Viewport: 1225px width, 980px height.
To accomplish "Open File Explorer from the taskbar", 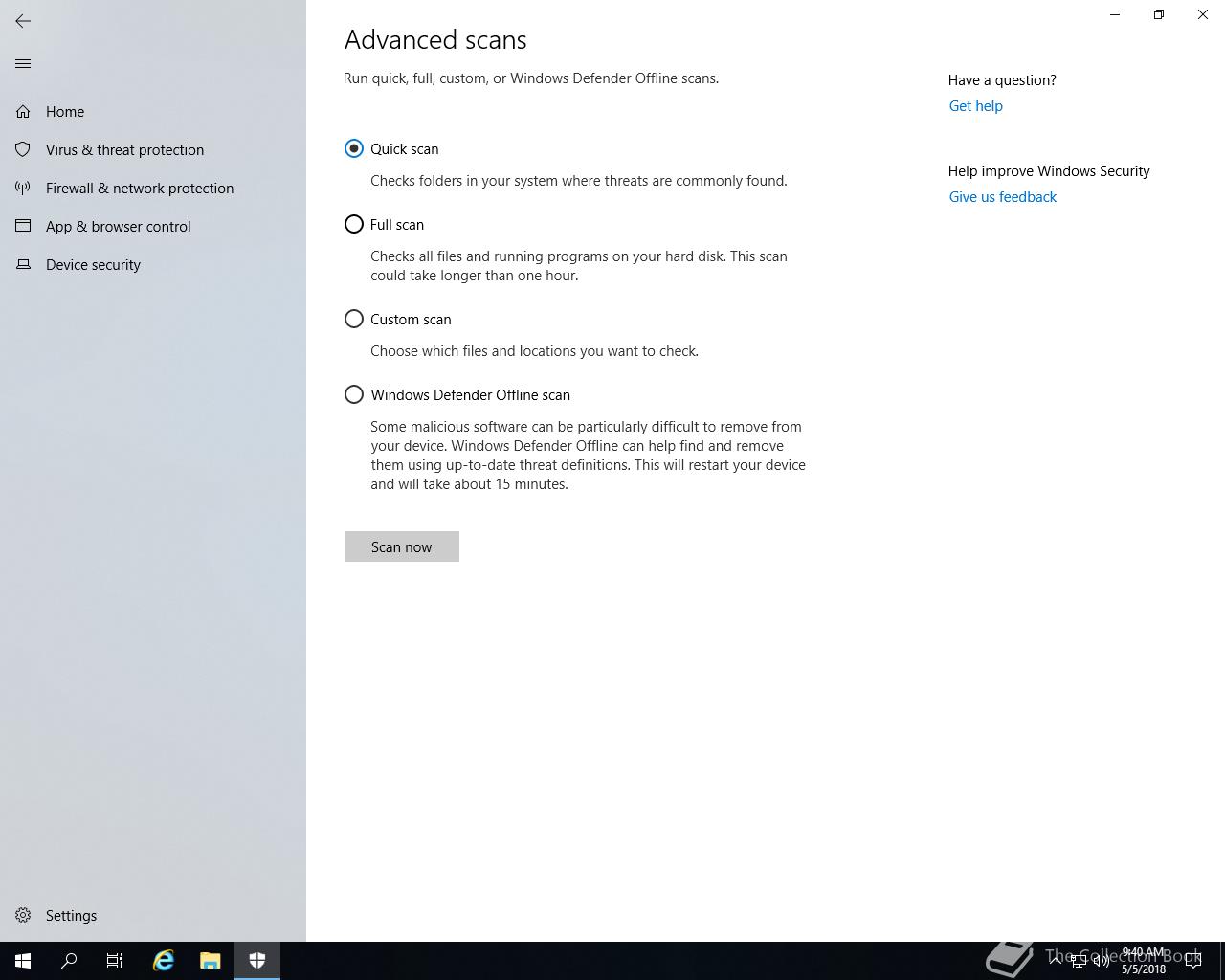I will (x=211, y=961).
